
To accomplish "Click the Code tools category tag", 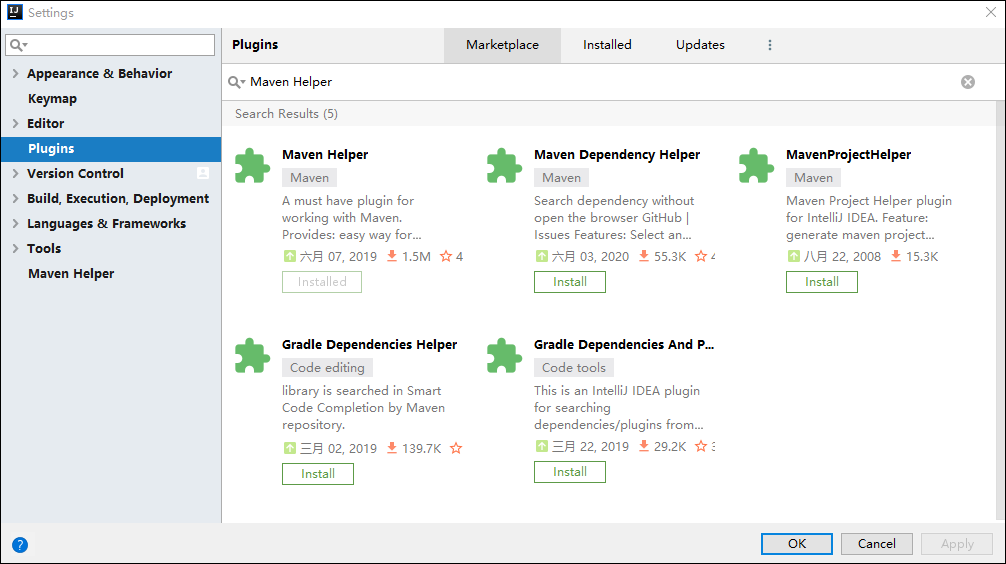I will (x=574, y=368).
